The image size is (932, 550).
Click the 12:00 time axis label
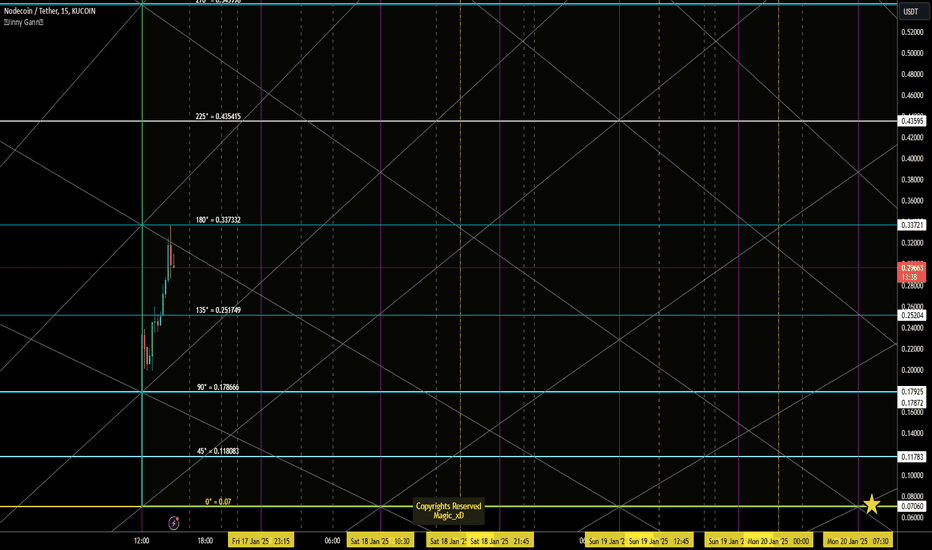click(x=141, y=540)
